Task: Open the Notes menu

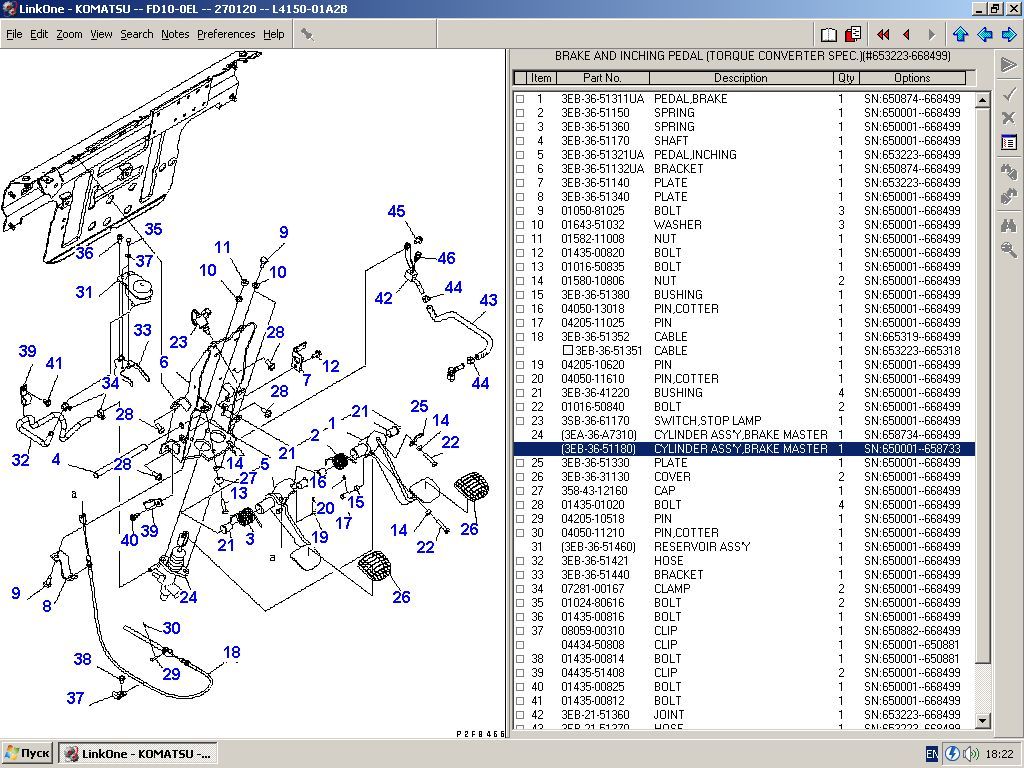Action: (175, 34)
